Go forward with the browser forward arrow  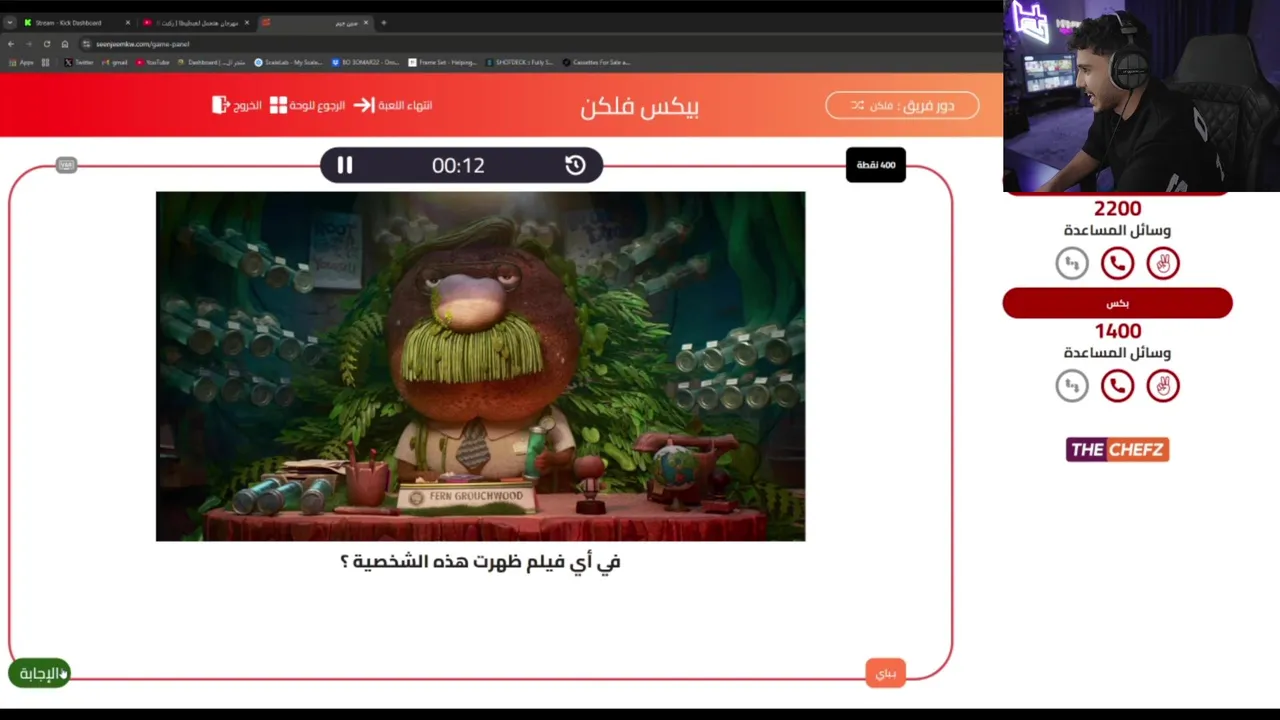pos(28,44)
